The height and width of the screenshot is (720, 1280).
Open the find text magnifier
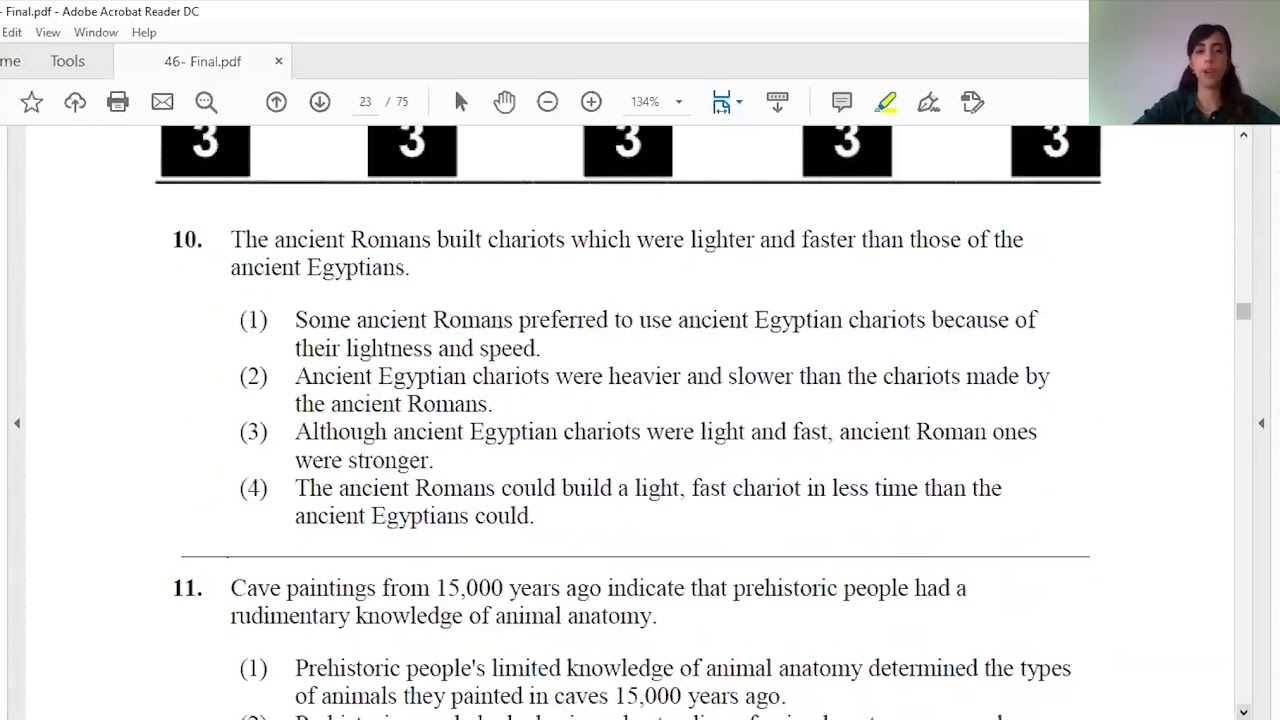click(206, 102)
